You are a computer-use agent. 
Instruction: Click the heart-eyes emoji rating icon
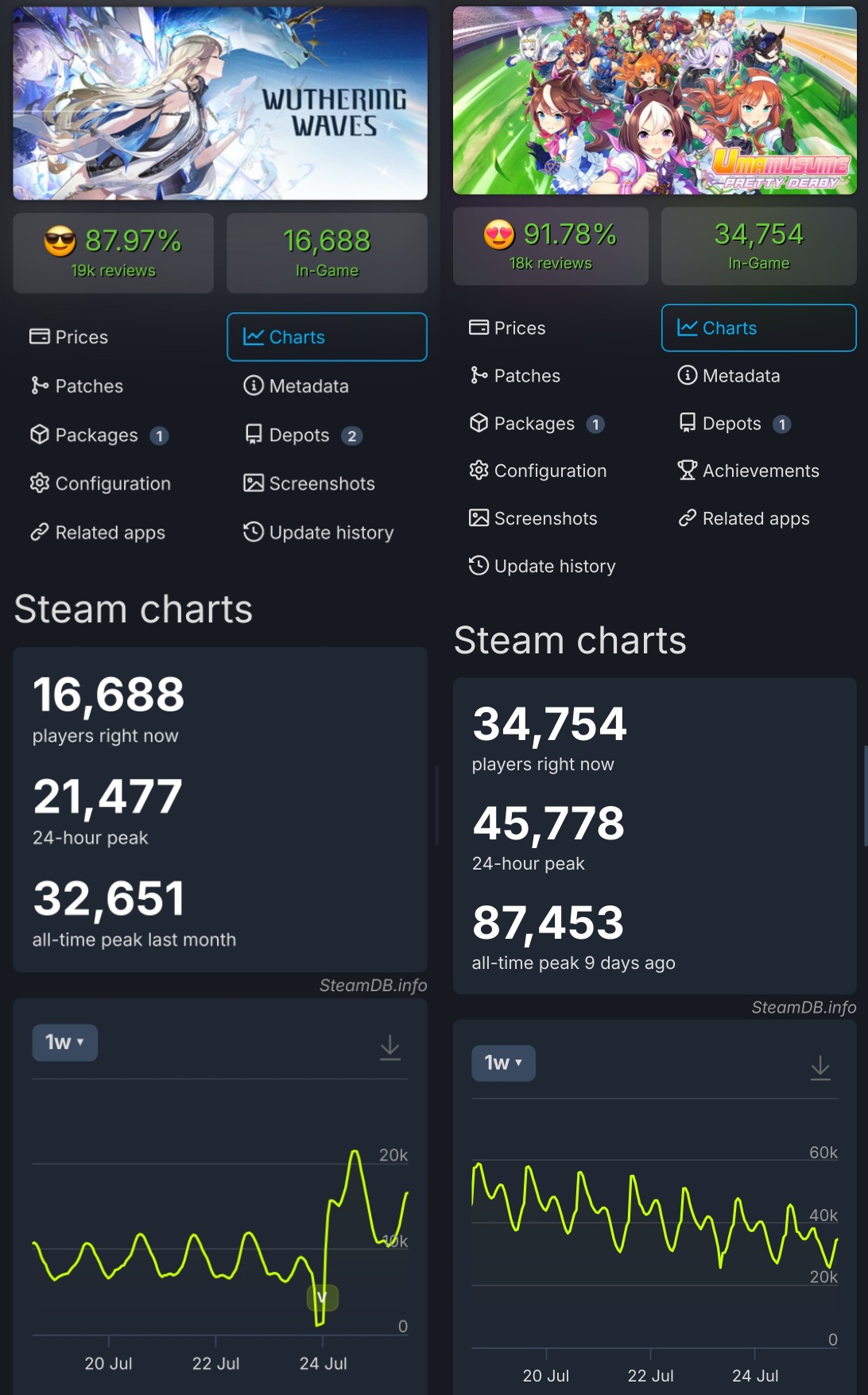[499, 234]
